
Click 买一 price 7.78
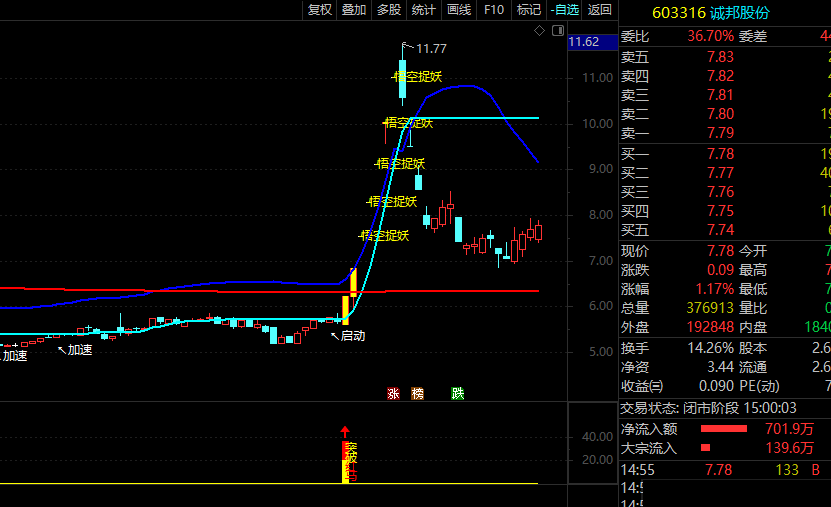720,154
